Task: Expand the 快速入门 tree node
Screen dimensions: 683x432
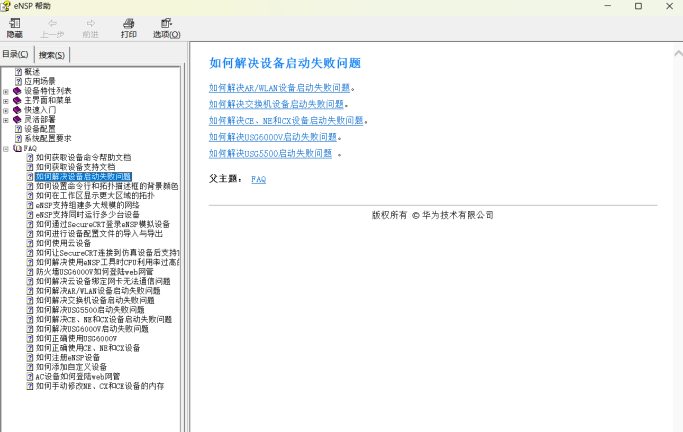Action: coord(6,111)
